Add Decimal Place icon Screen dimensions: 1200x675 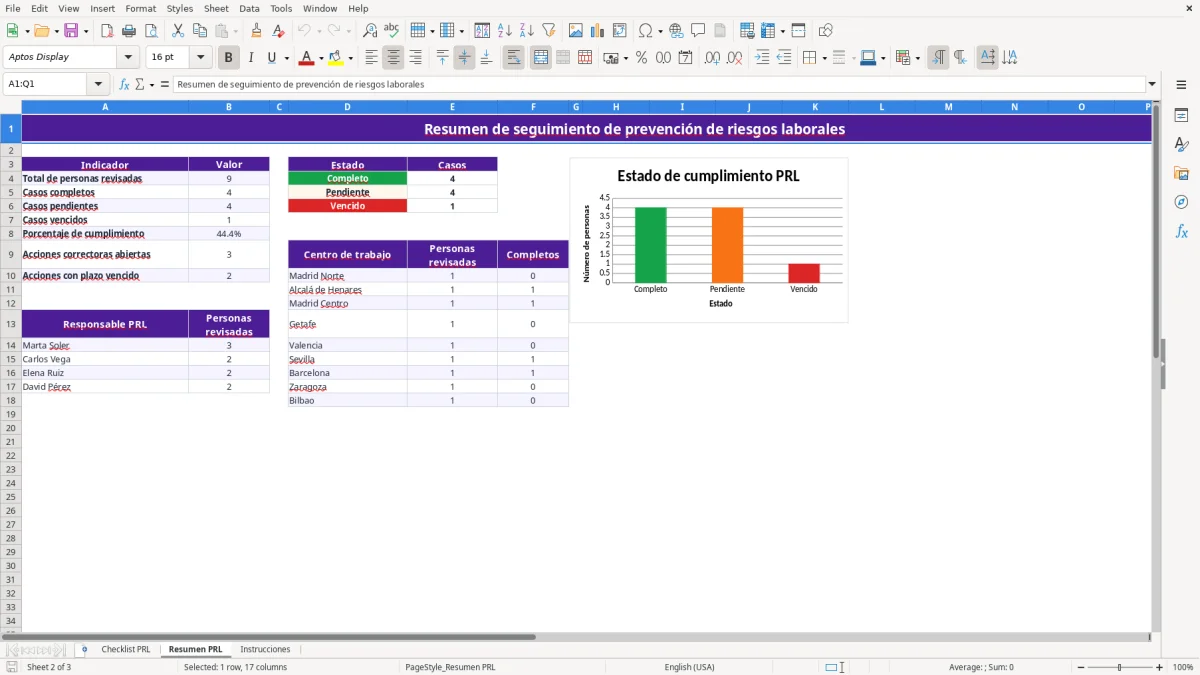point(712,58)
